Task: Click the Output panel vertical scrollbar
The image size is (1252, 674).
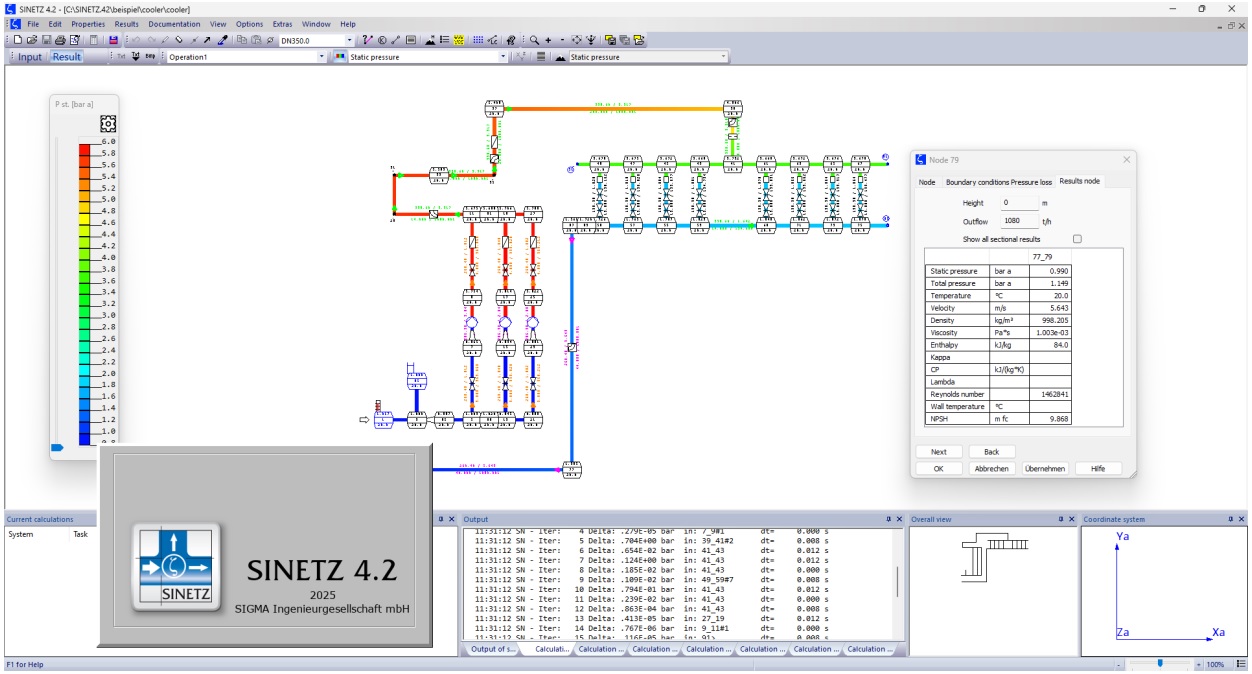Action: 897,582
